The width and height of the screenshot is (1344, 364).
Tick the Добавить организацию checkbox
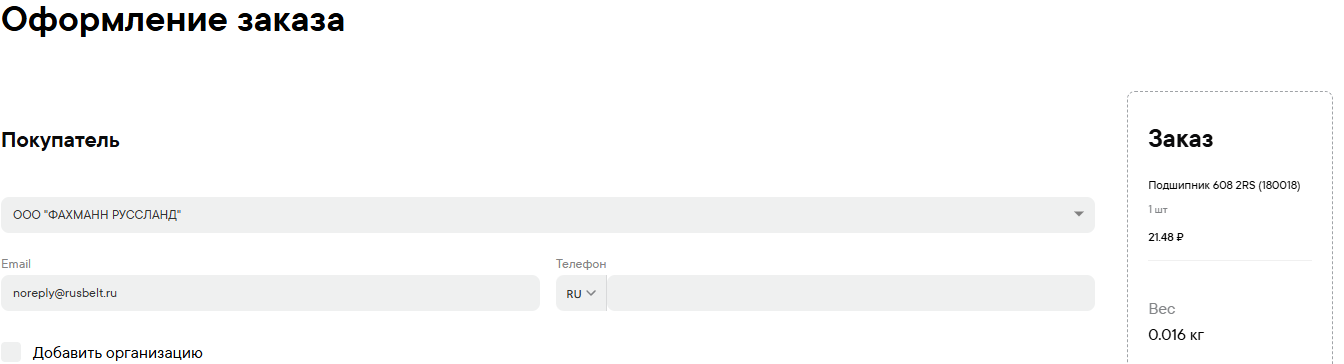click(11, 352)
